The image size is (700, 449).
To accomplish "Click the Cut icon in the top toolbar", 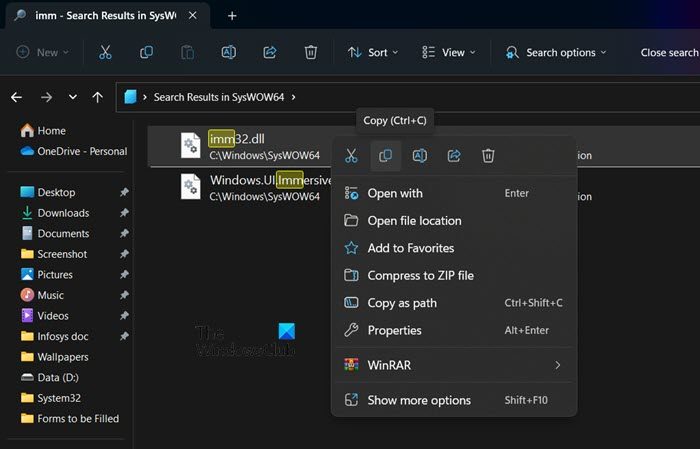I will [105, 52].
